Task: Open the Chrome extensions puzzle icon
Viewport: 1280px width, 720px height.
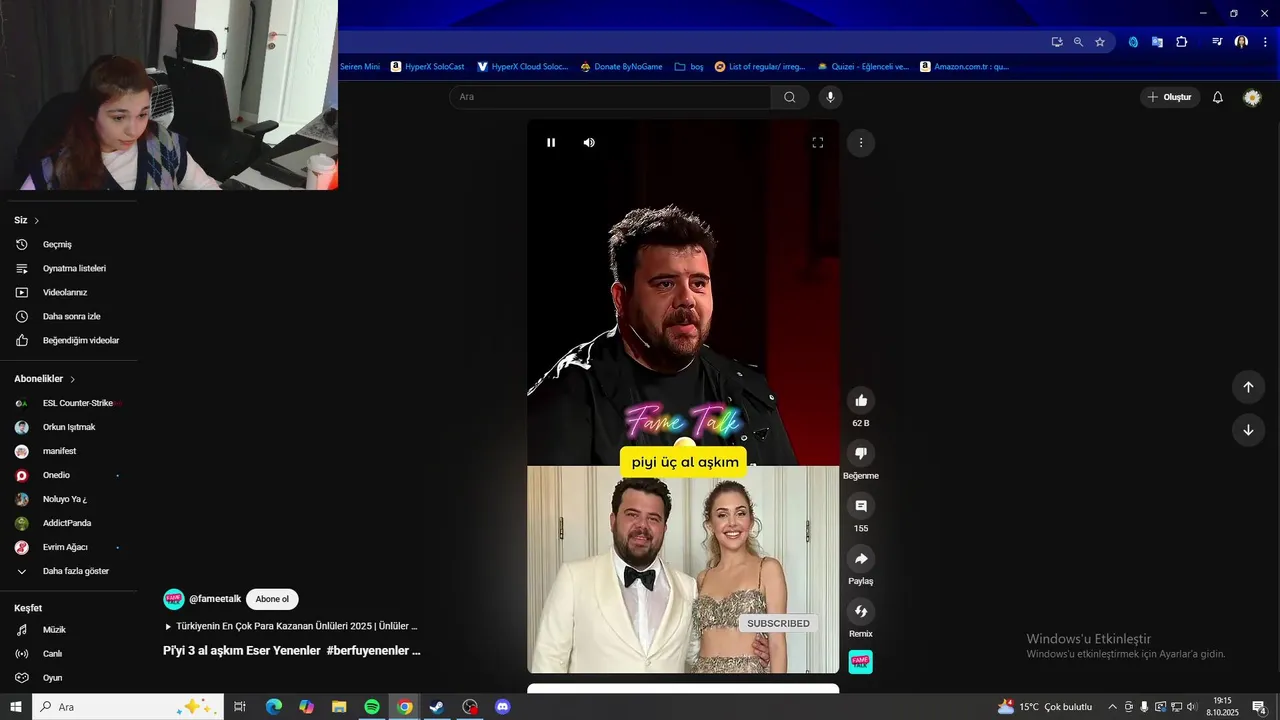Action: [1181, 42]
